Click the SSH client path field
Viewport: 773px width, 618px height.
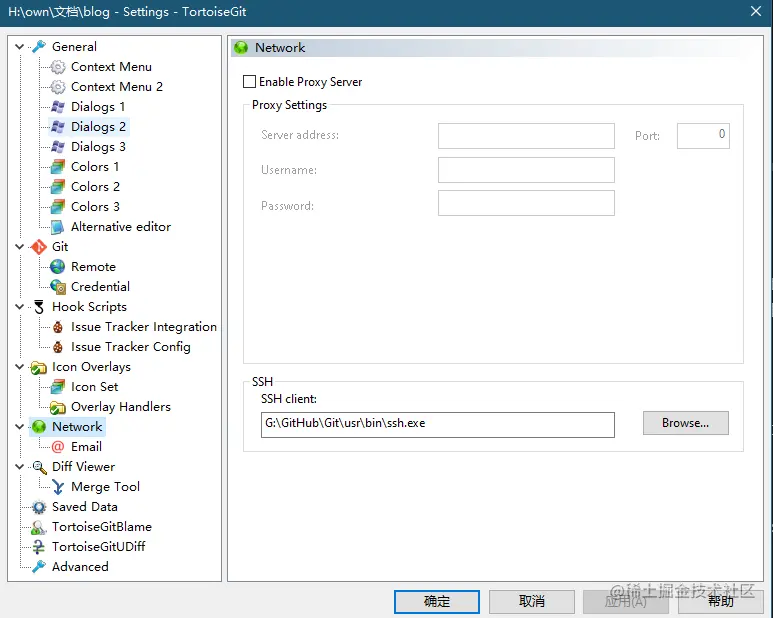click(438, 425)
